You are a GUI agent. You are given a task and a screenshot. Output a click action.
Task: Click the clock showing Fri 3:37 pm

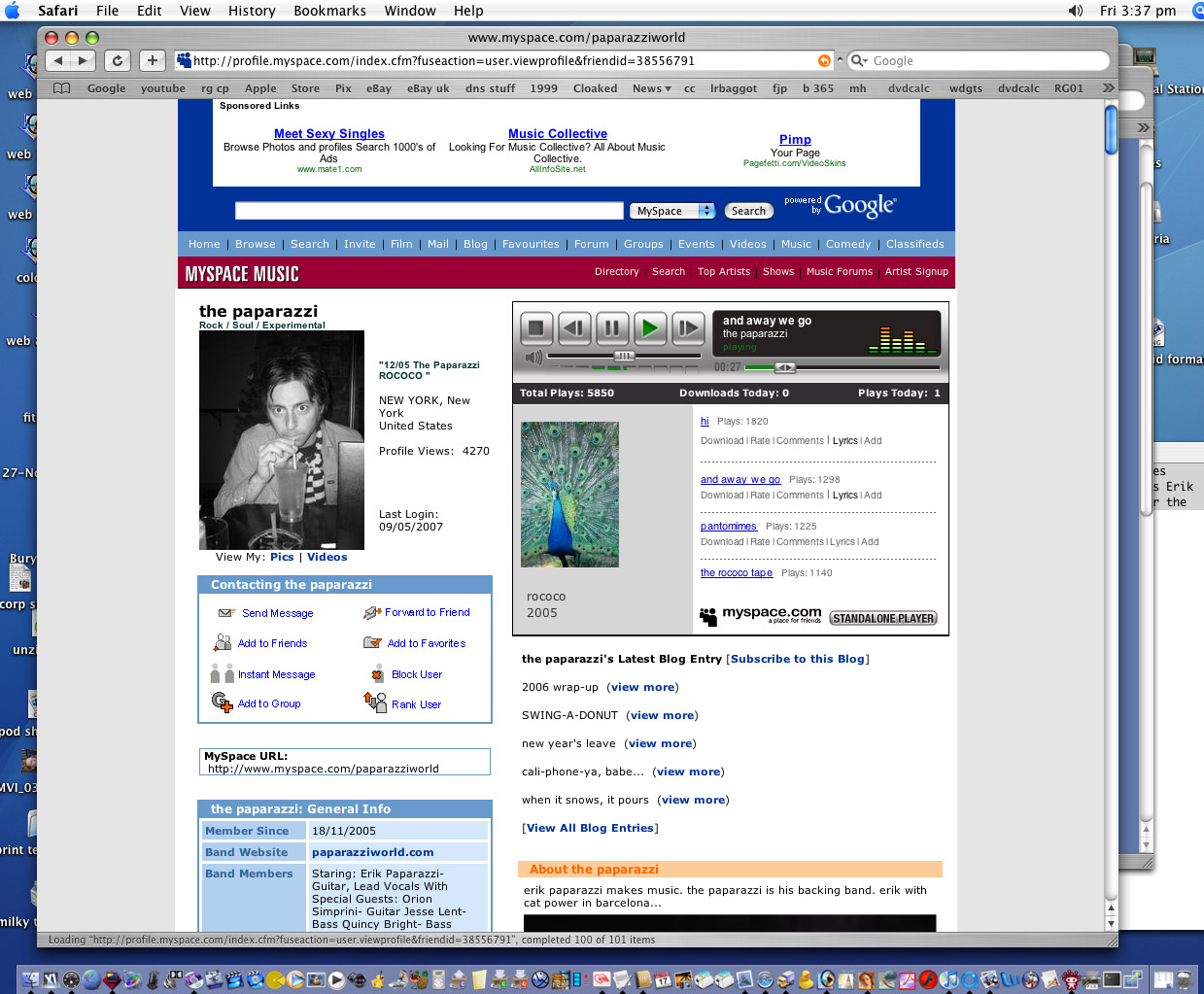tap(1138, 11)
